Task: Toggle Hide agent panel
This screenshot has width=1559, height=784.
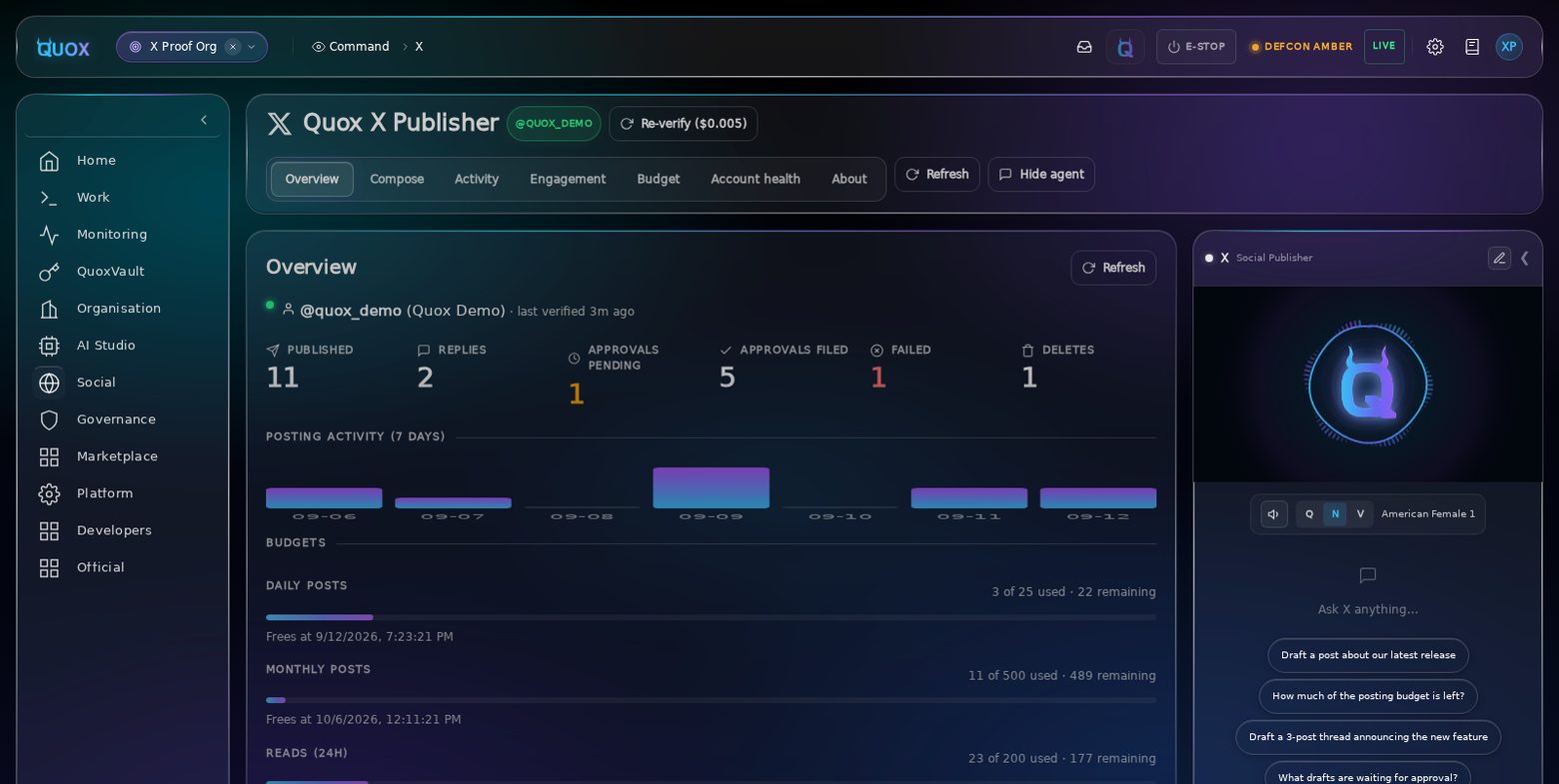Action: click(1041, 175)
